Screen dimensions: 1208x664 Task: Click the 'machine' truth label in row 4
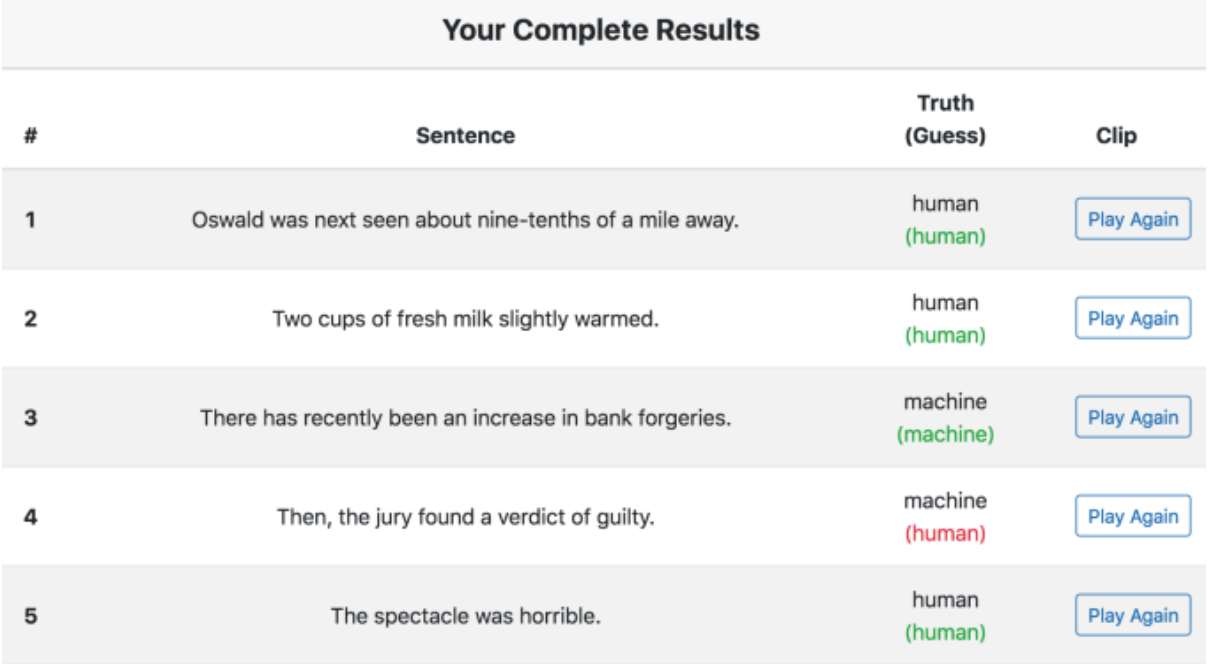point(945,500)
